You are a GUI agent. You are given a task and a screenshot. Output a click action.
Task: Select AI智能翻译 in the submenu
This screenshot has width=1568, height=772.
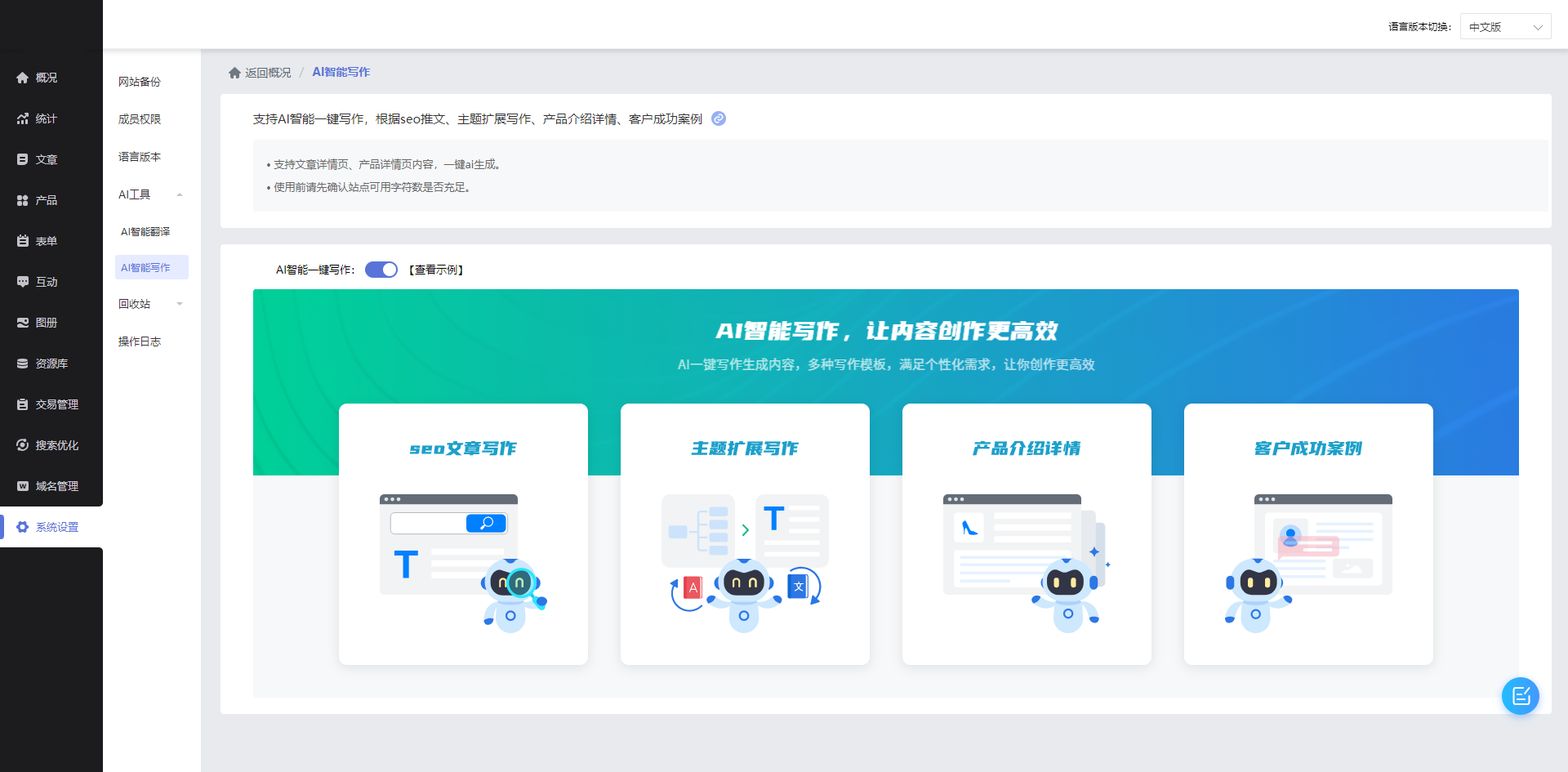point(145,232)
